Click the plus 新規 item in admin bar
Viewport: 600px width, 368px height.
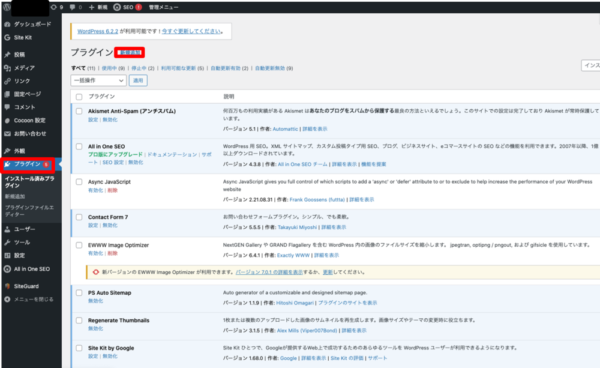coord(98,7)
